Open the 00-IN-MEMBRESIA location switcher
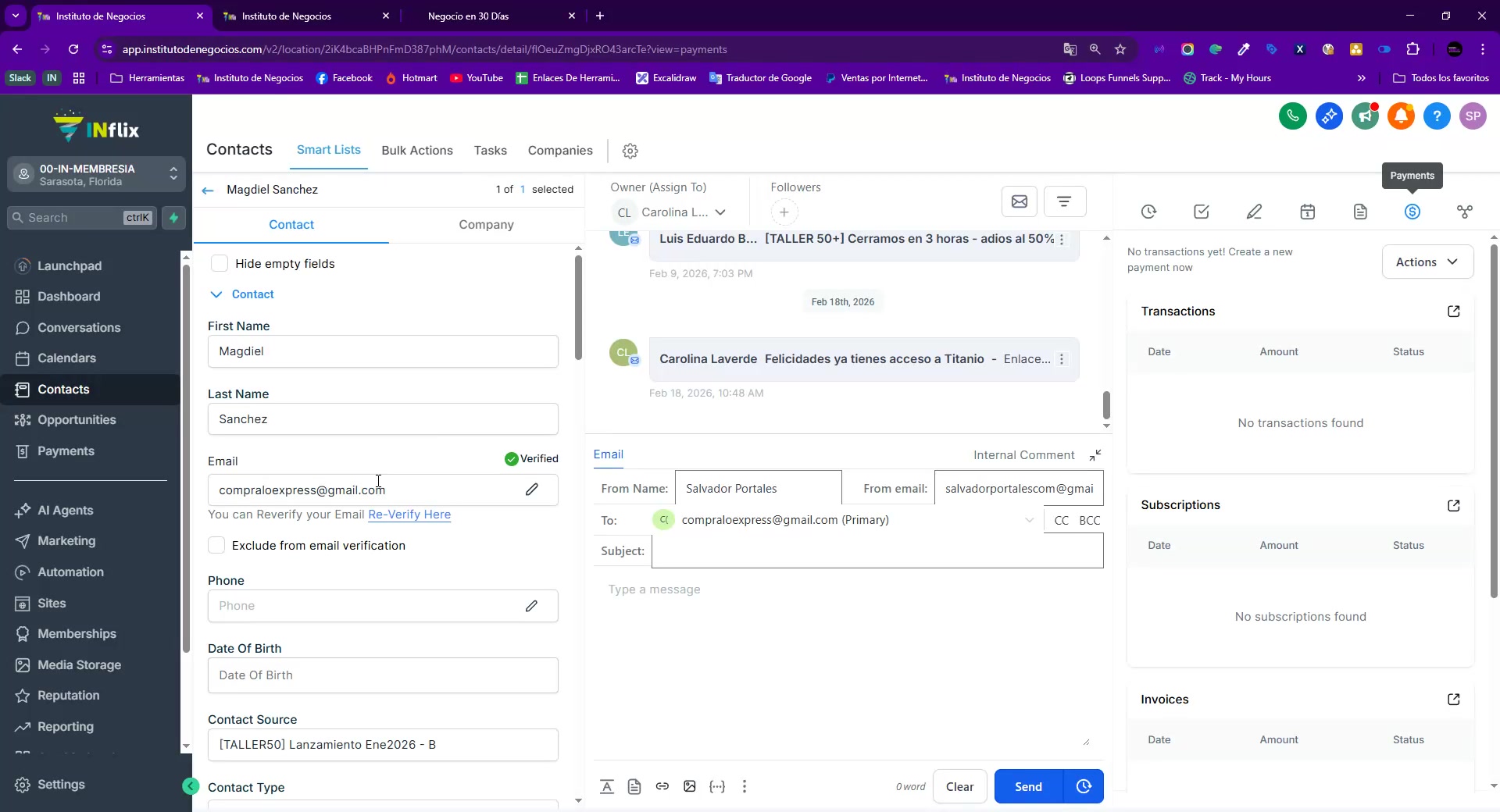This screenshot has width=1500, height=812. (97, 175)
